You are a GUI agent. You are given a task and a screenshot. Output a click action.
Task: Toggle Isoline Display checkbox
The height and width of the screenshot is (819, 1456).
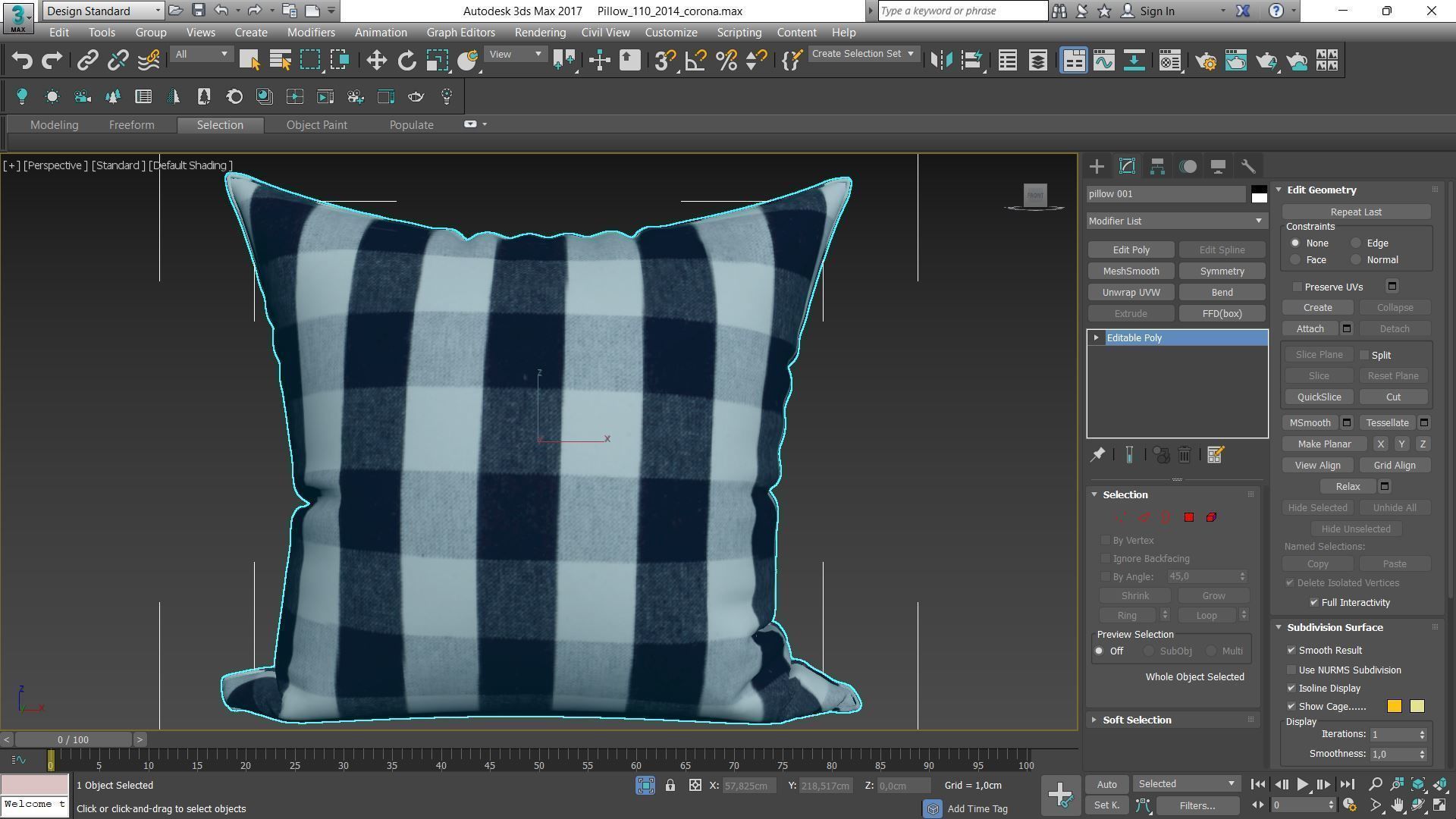pyautogui.click(x=1291, y=689)
